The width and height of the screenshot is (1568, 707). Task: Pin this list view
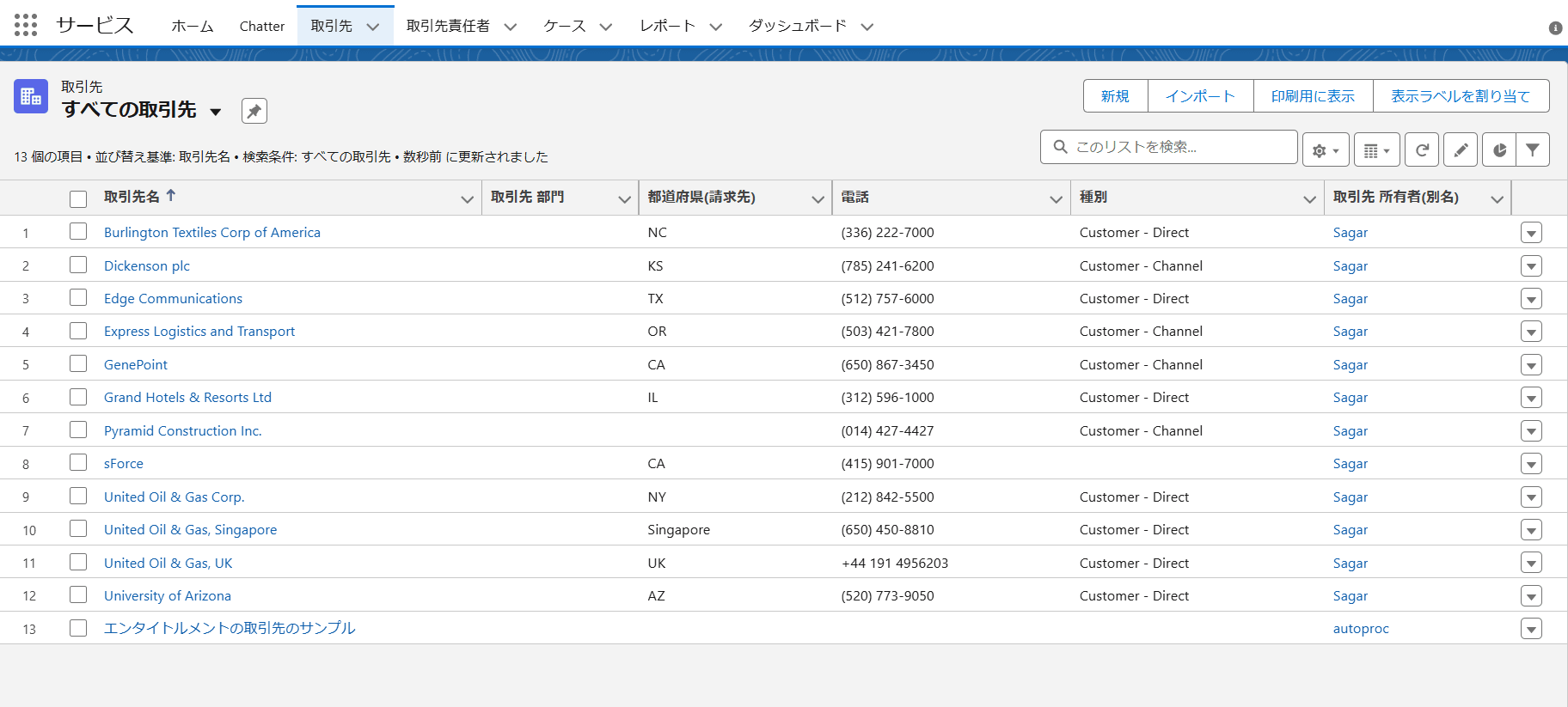click(254, 111)
